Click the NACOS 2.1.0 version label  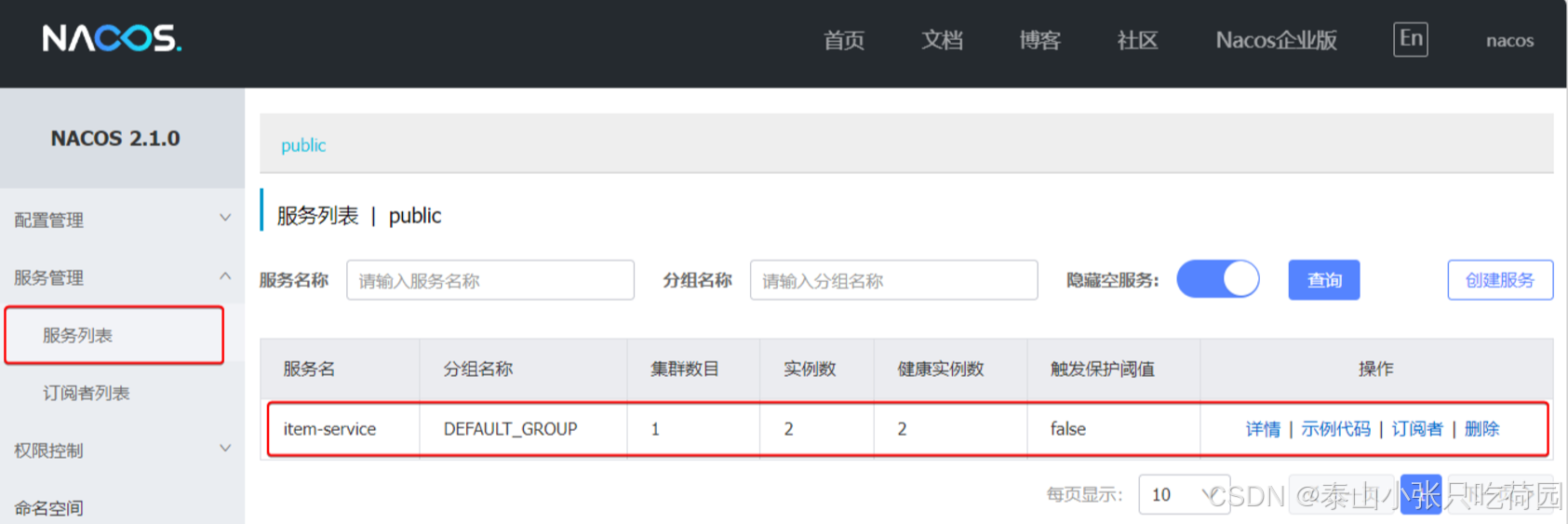(115, 139)
